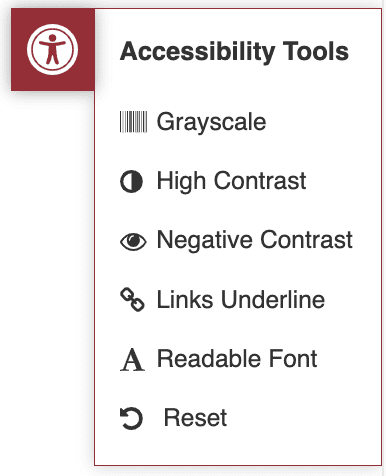Enable High Contrast mode from its label
386x476 pixels.
click(231, 181)
